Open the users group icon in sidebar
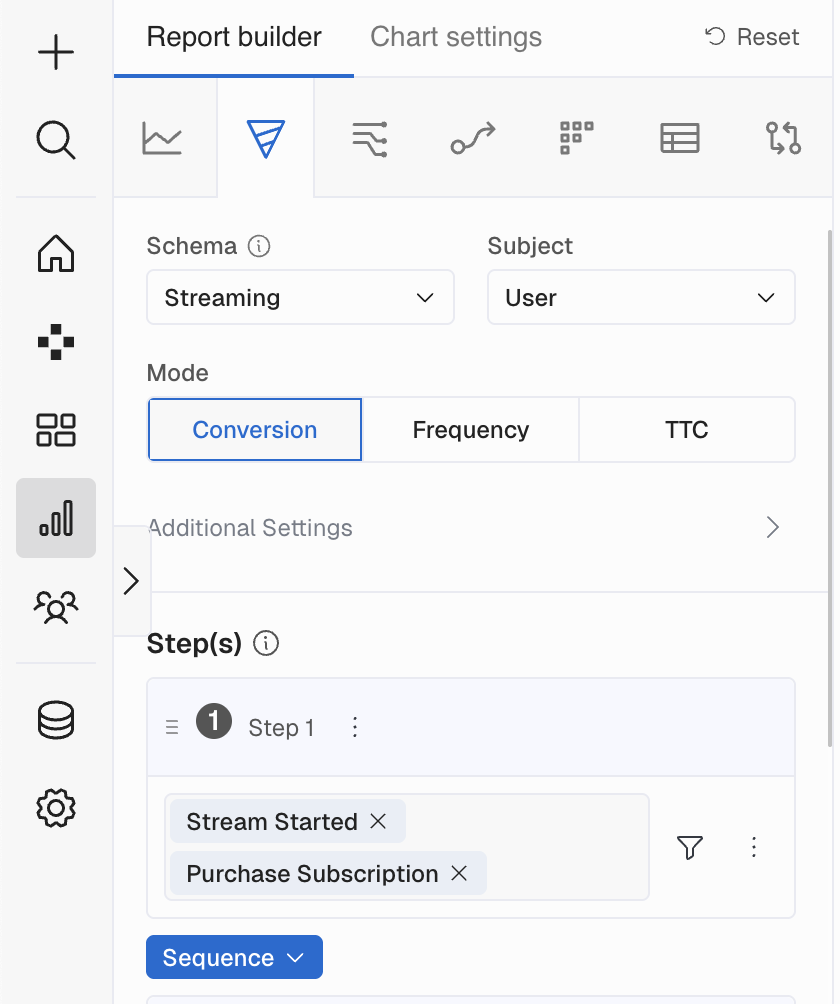 tap(56, 606)
